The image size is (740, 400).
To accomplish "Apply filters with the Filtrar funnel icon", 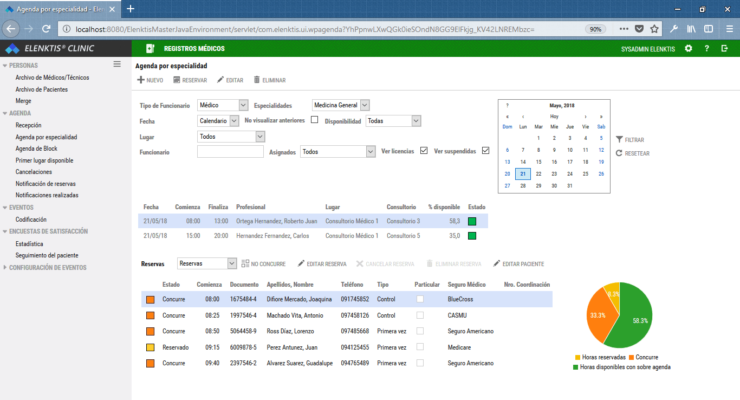I will tap(619, 139).
